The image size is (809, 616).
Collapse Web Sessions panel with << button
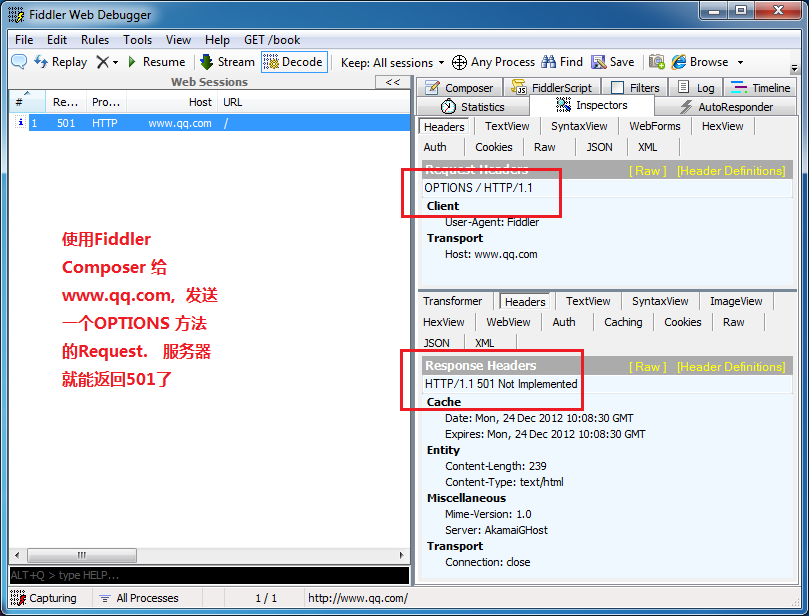point(393,82)
